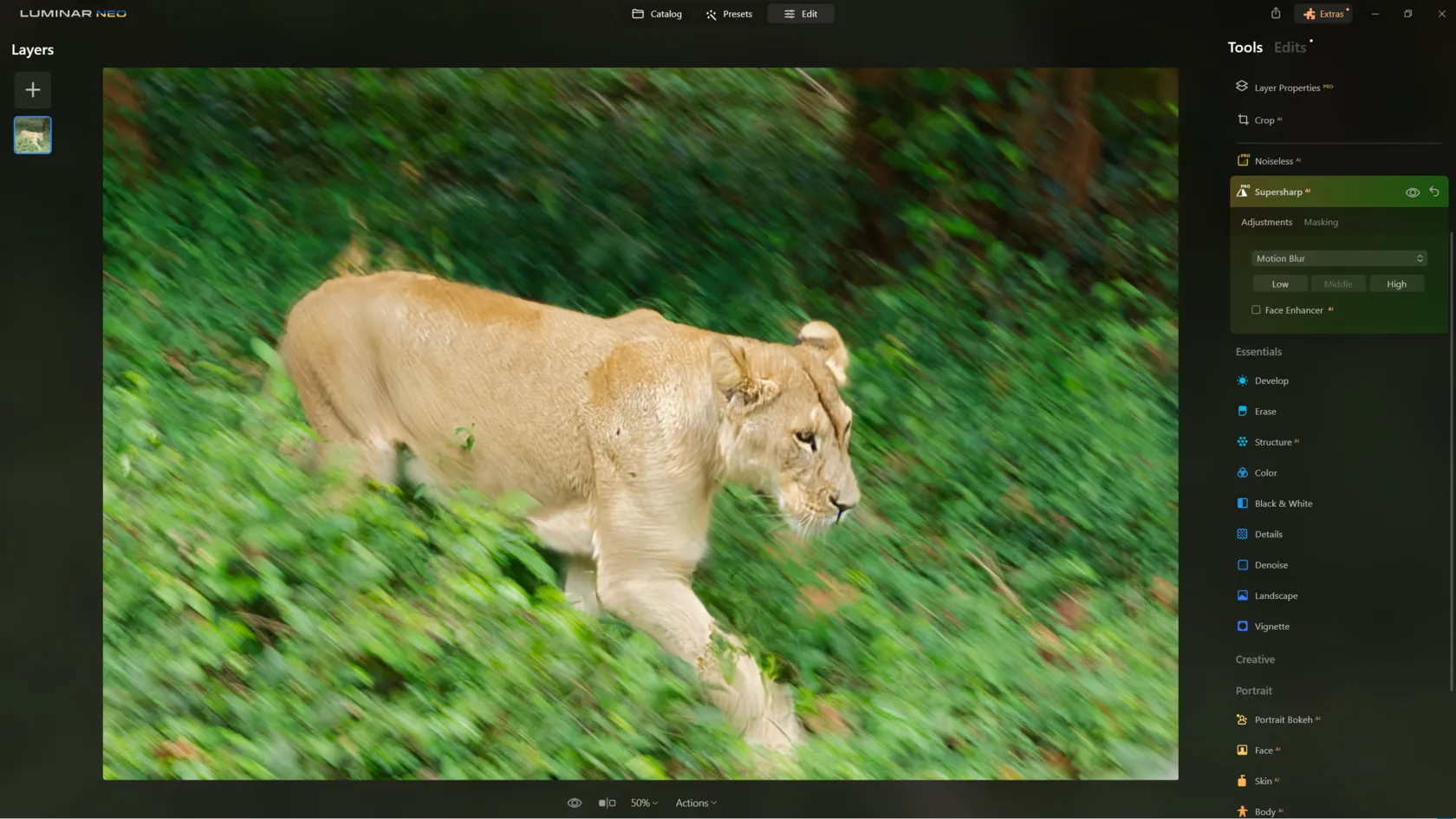
Task: Open the Structure tool
Action: 1272,442
